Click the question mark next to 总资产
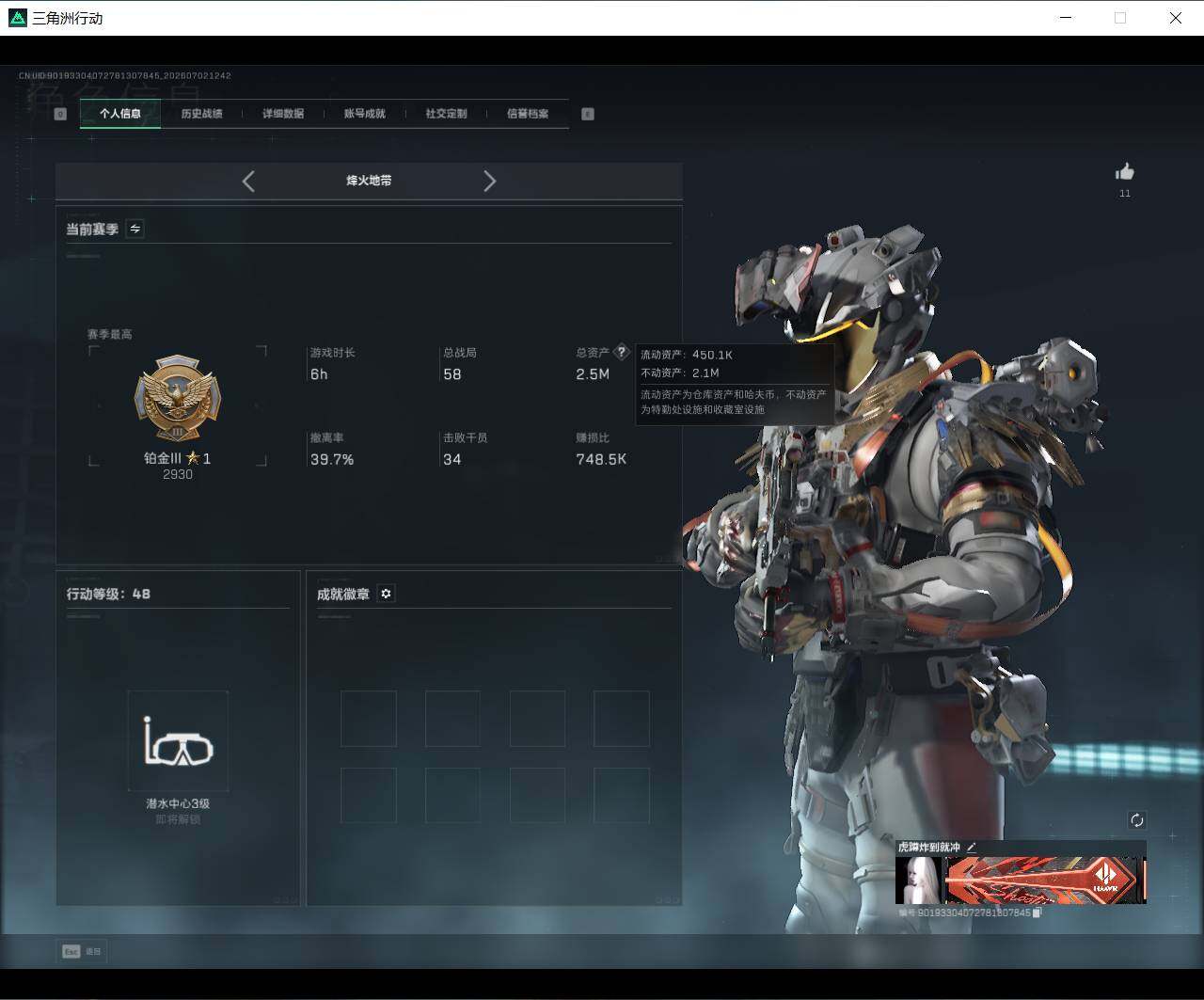1204x1000 pixels. click(x=621, y=352)
